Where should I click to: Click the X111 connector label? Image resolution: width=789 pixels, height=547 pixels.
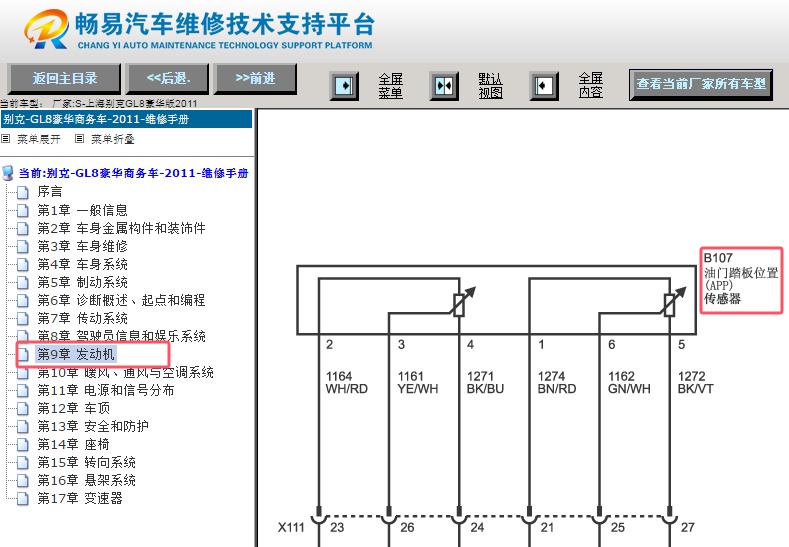(291, 527)
